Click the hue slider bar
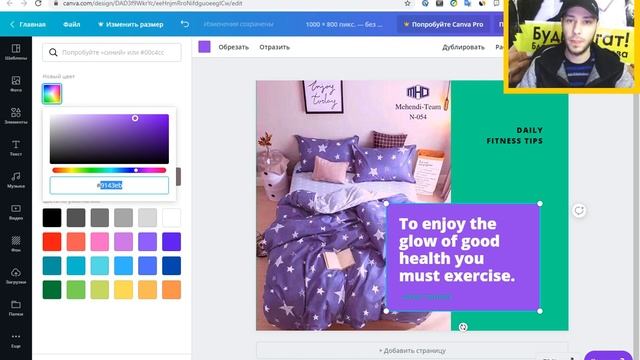This screenshot has height=360, width=640. tap(109, 170)
